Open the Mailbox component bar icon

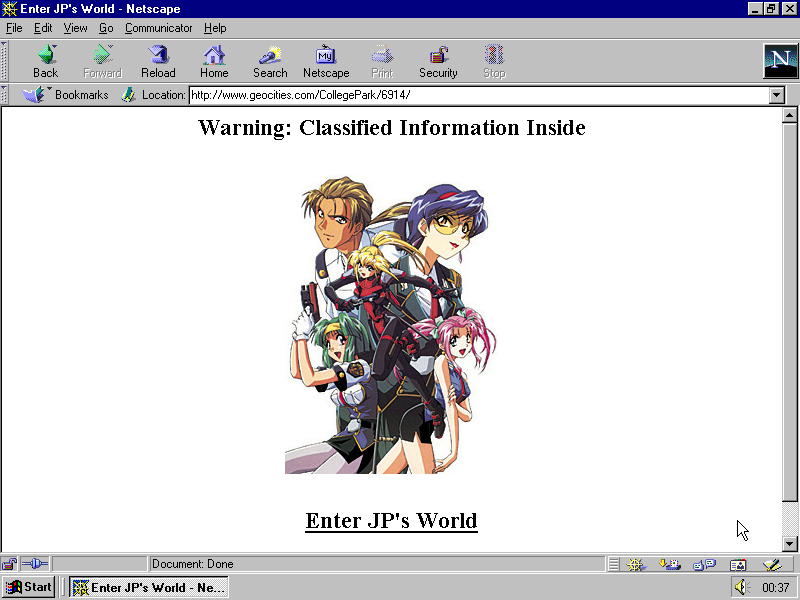(669, 564)
